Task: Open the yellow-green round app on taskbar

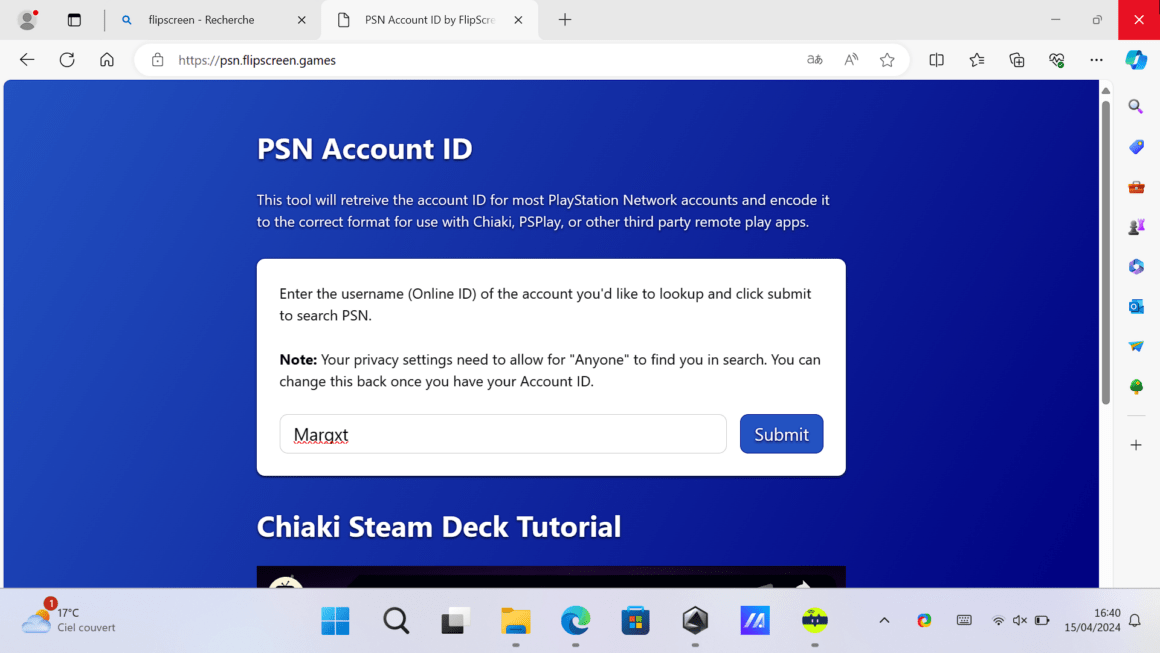Action: 815,620
